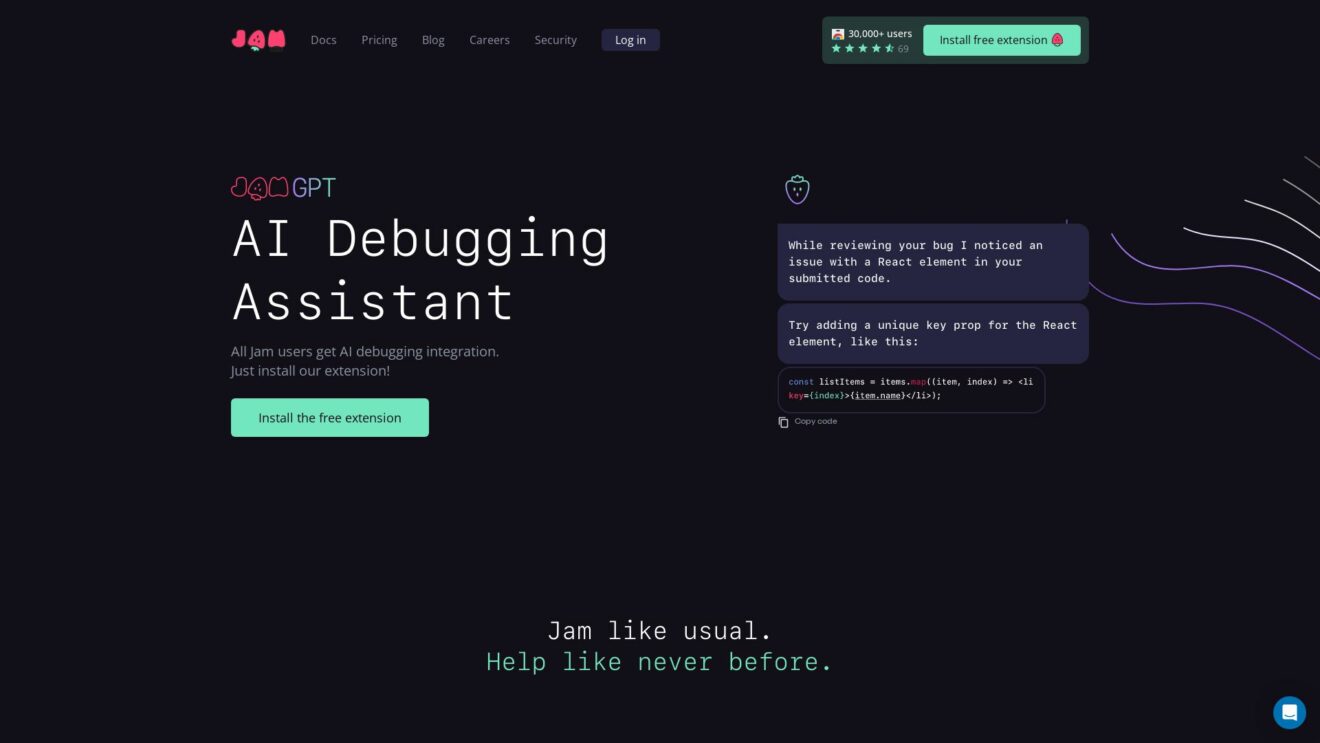The height and width of the screenshot is (743, 1320).
Task: Click the top-right Install free extension button
Action: click(x=1001, y=40)
